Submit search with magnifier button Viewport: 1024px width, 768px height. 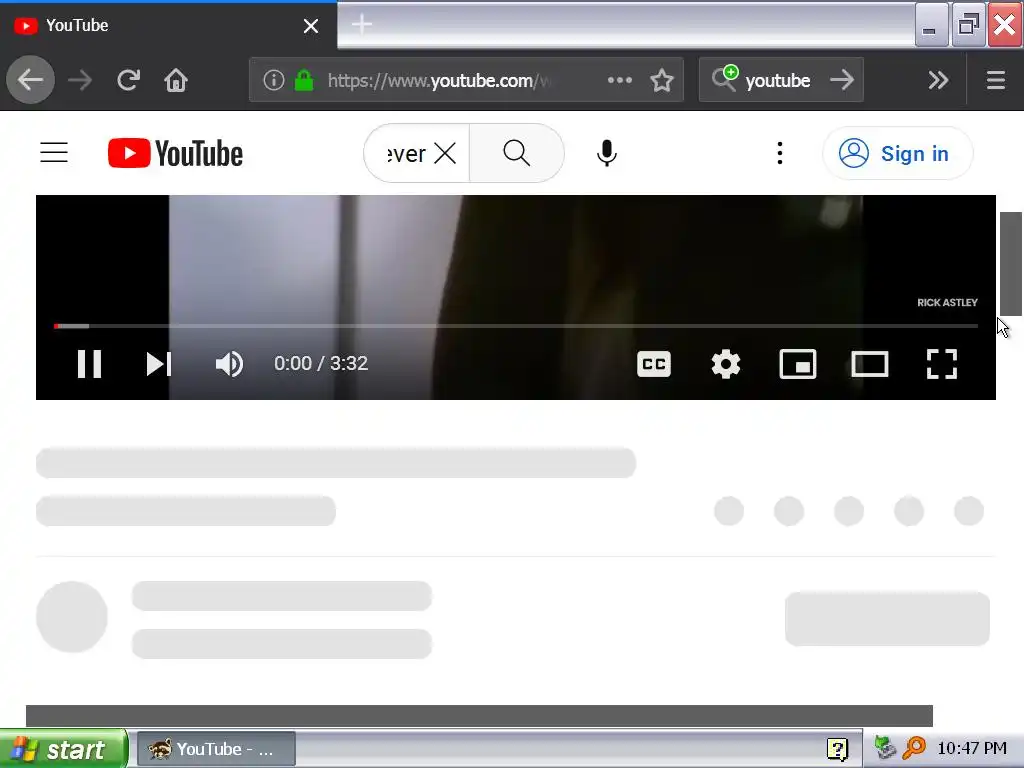pyautogui.click(x=517, y=153)
